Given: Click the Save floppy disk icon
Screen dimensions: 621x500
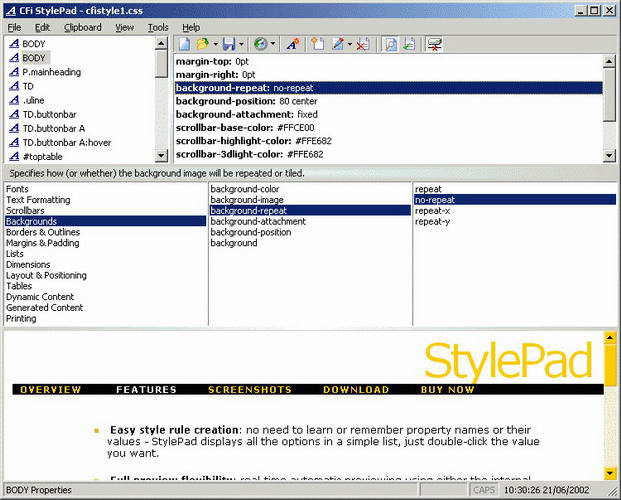Looking at the screenshot, I should tap(229, 44).
